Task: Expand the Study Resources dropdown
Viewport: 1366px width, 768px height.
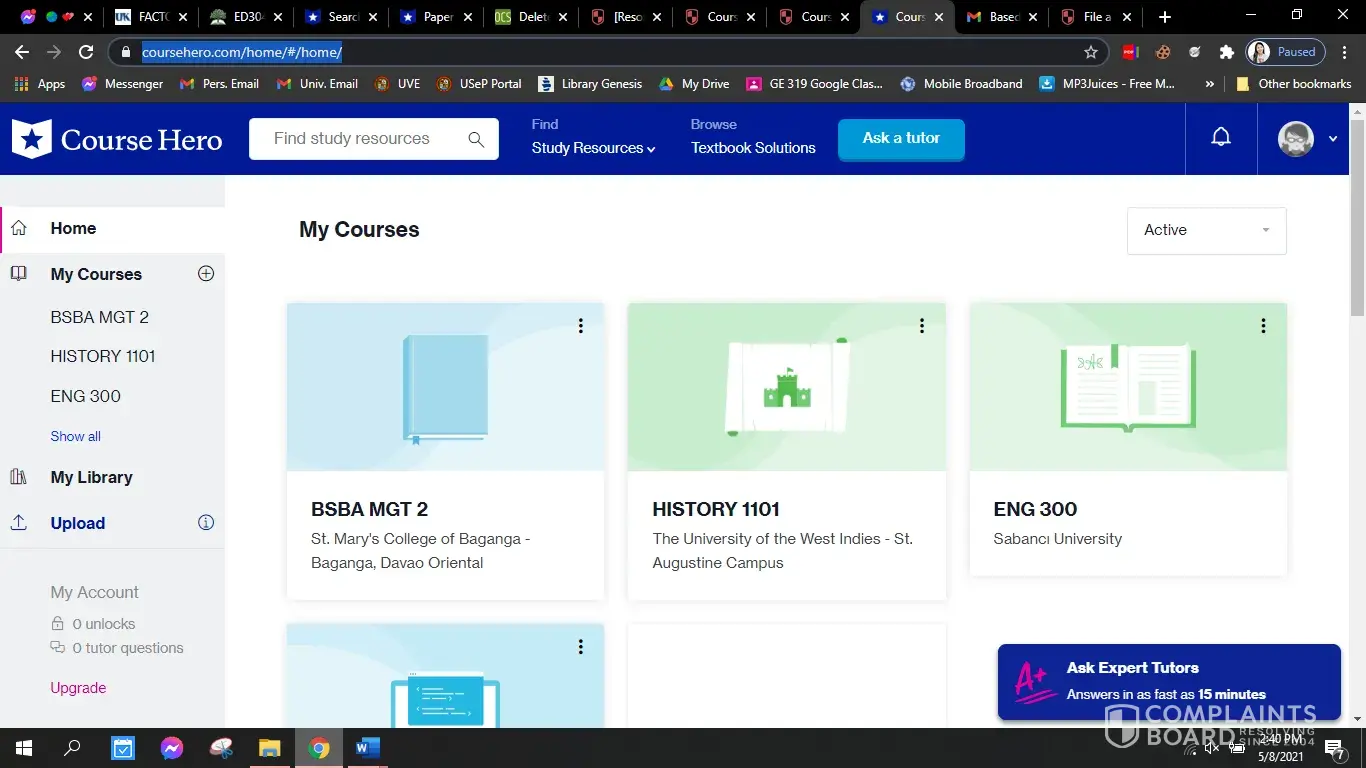Action: (x=593, y=148)
